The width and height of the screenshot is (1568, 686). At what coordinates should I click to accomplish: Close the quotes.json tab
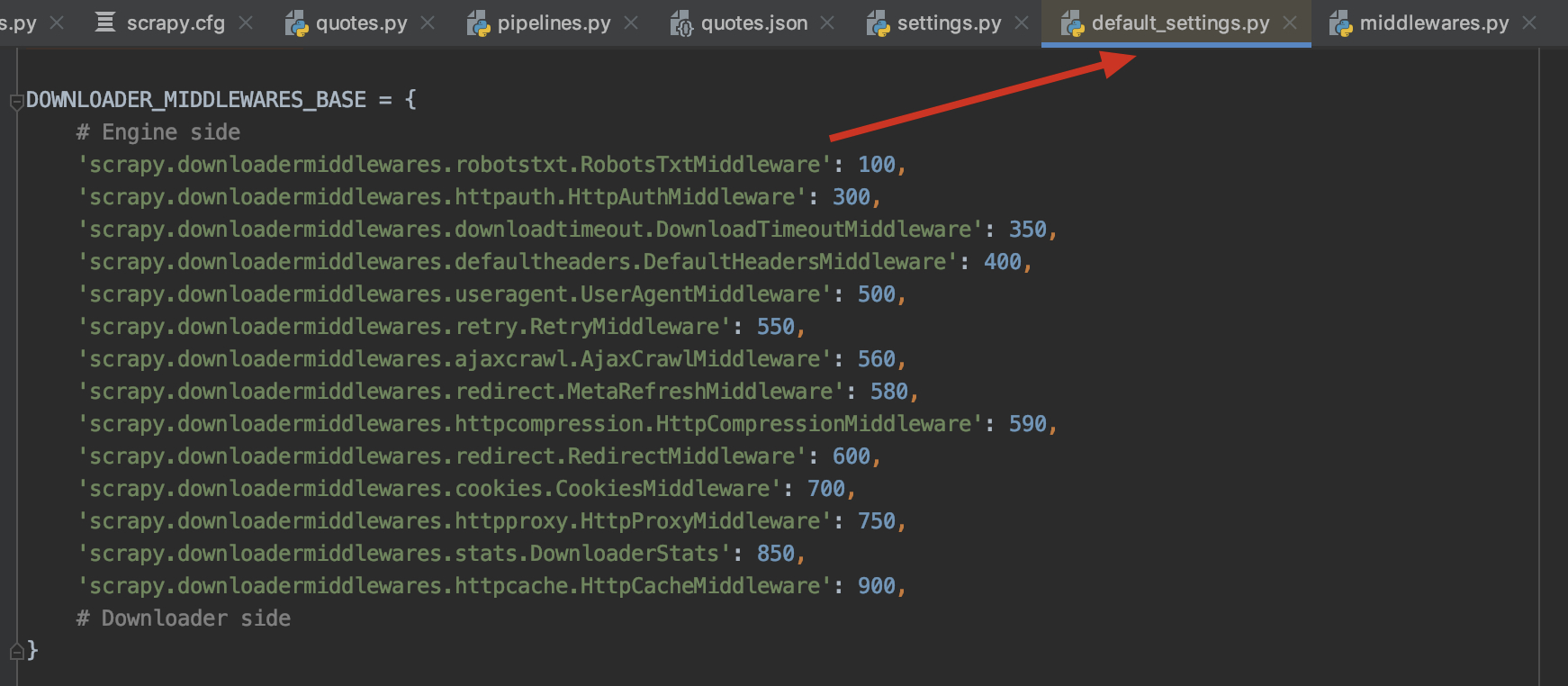(x=827, y=23)
